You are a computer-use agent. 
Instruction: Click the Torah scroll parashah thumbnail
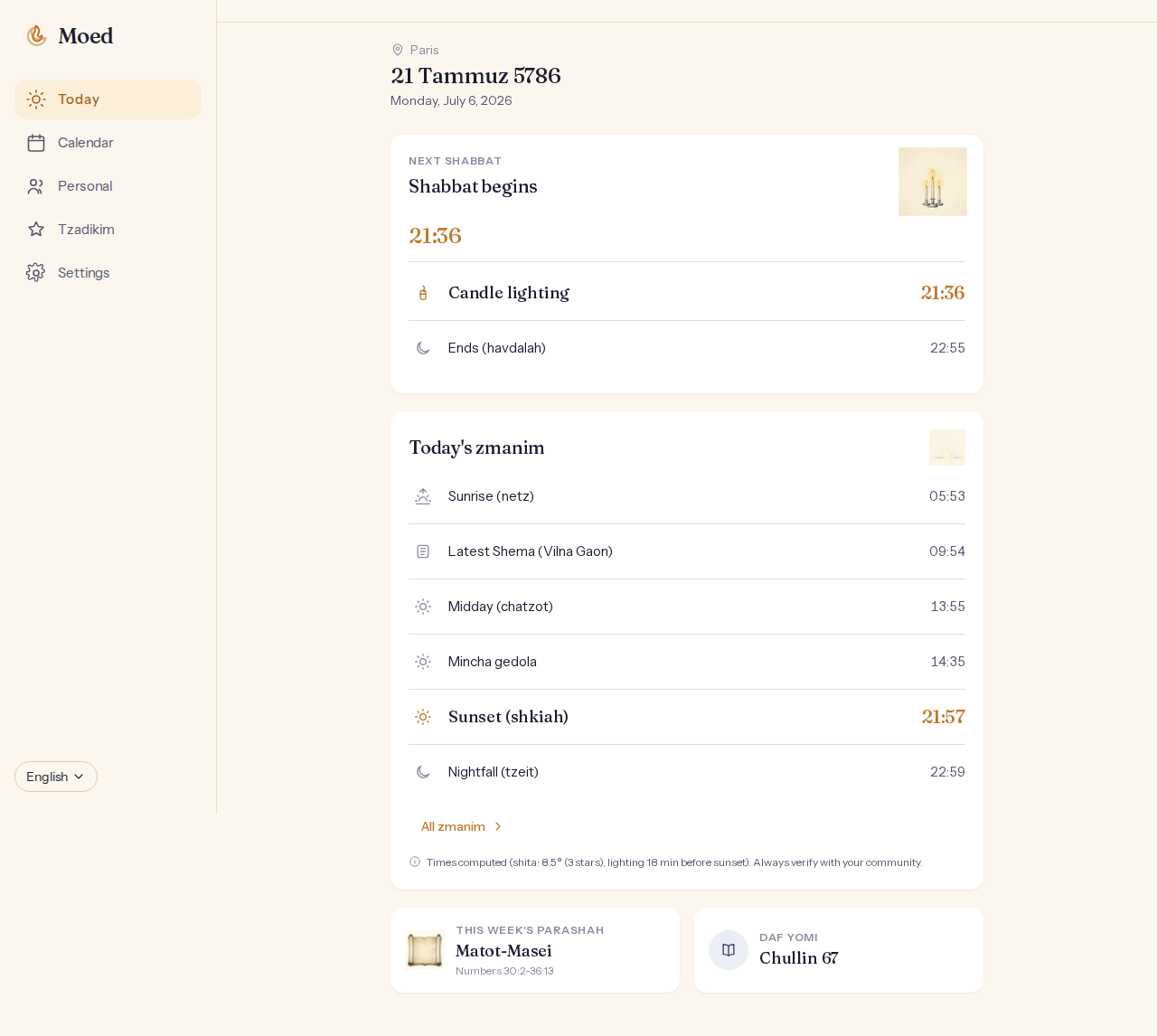pos(425,950)
